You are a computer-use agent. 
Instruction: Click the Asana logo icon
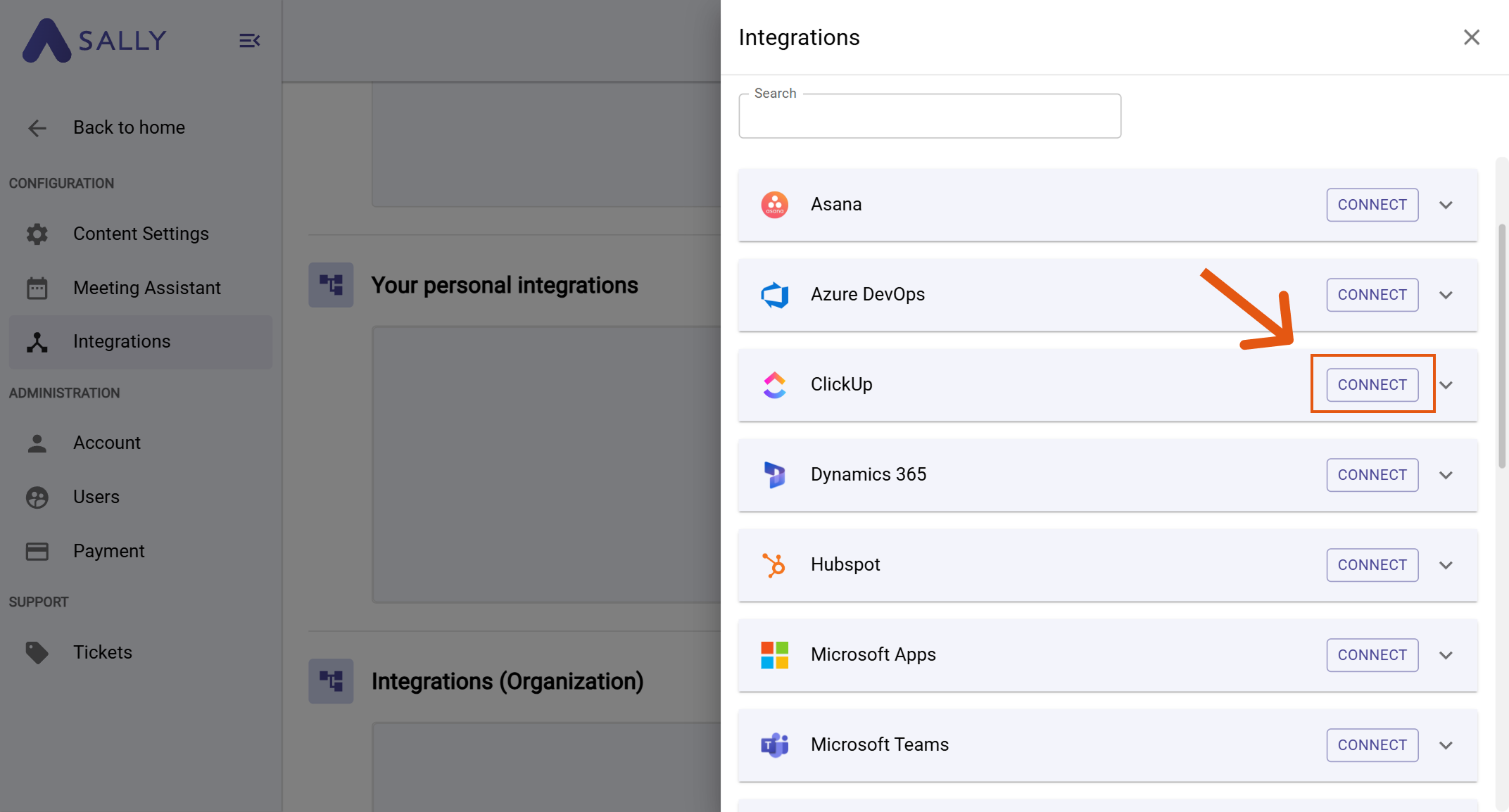click(x=775, y=205)
